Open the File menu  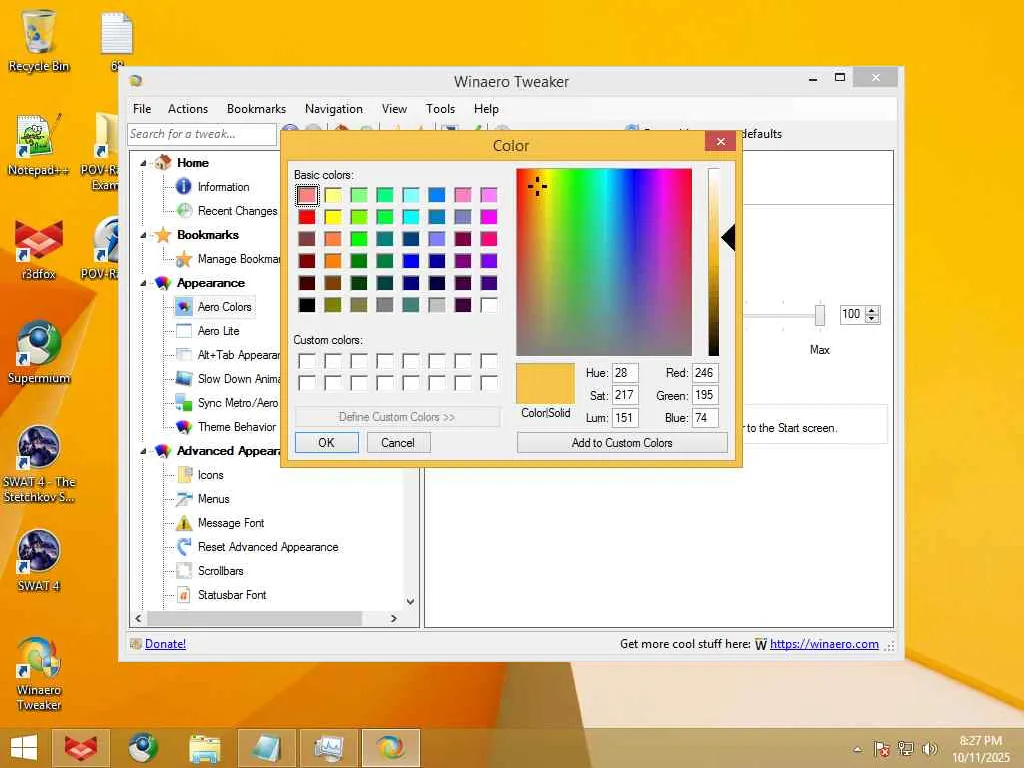(x=142, y=109)
